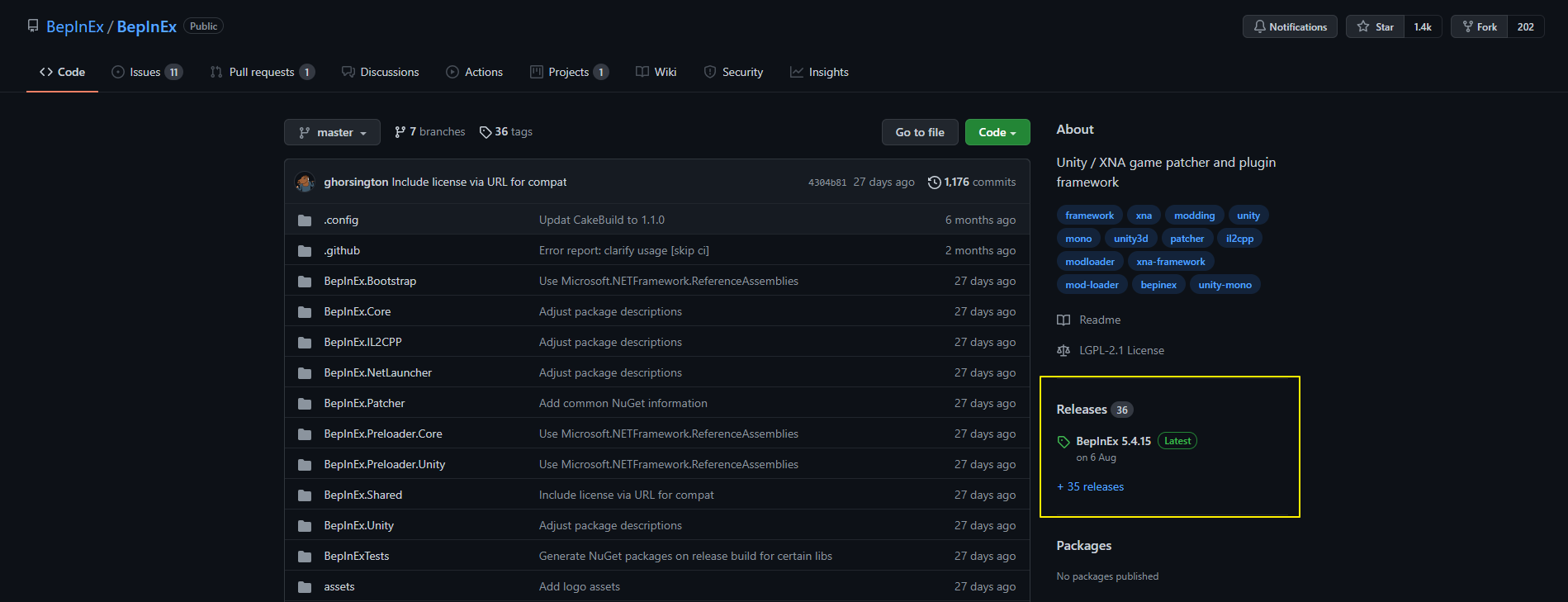Expand the green Code dropdown button

tap(997, 132)
